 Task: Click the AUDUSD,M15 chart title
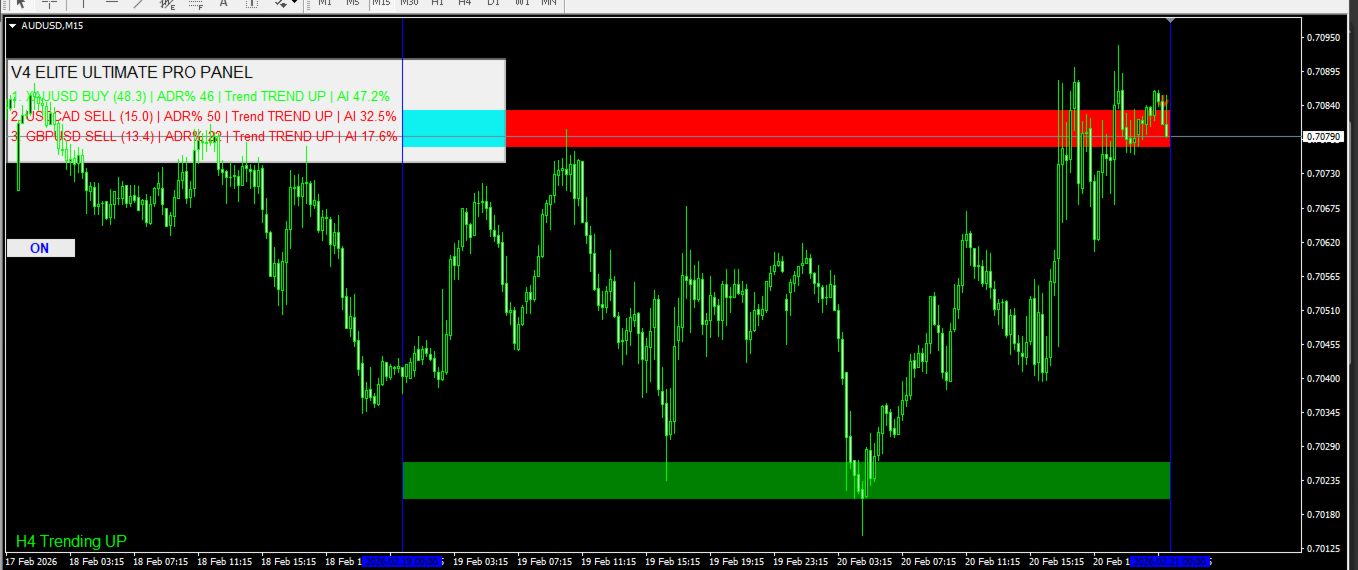(52, 25)
